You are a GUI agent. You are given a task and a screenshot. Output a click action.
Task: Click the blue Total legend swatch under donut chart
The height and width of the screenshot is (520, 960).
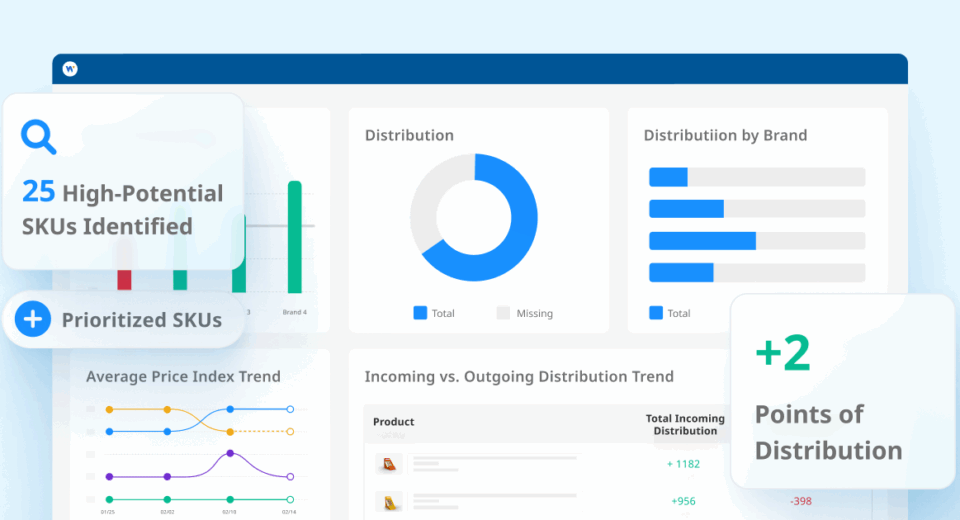point(420,313)
